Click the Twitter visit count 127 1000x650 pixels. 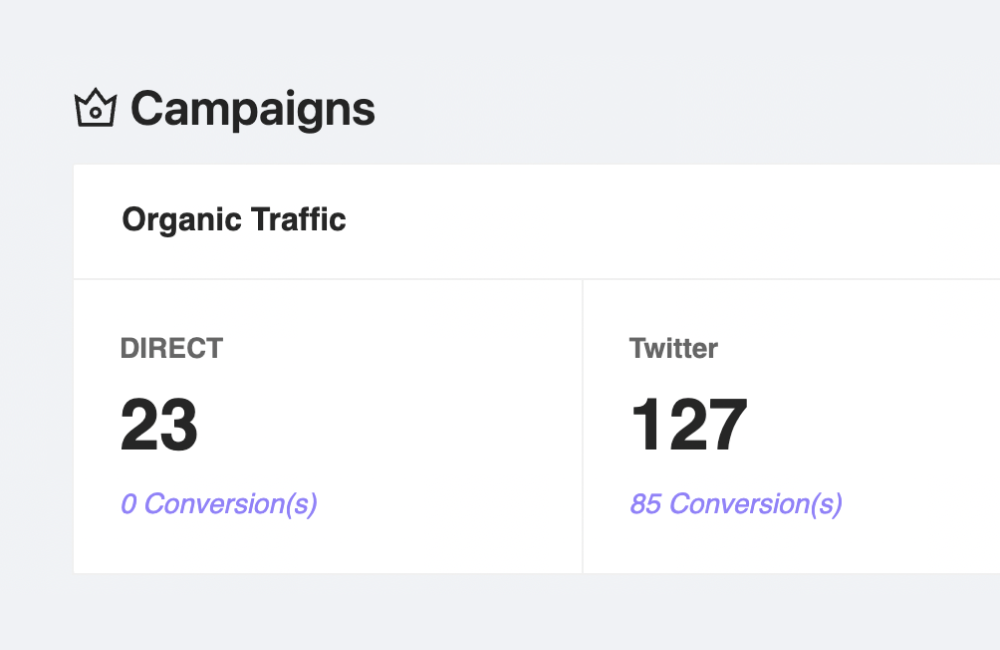[x=688, y=425]
